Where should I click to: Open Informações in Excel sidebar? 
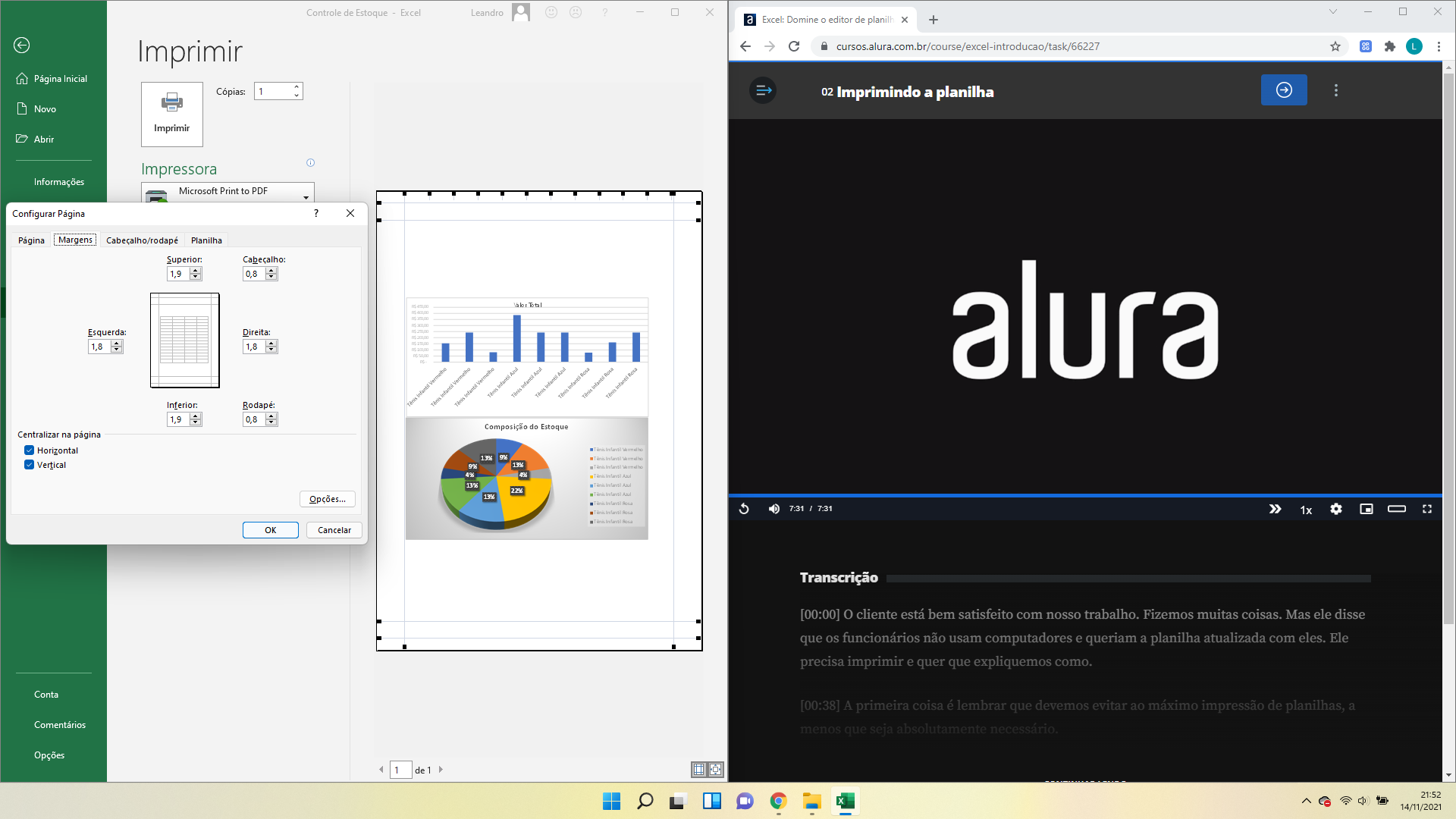click(59, 182)
